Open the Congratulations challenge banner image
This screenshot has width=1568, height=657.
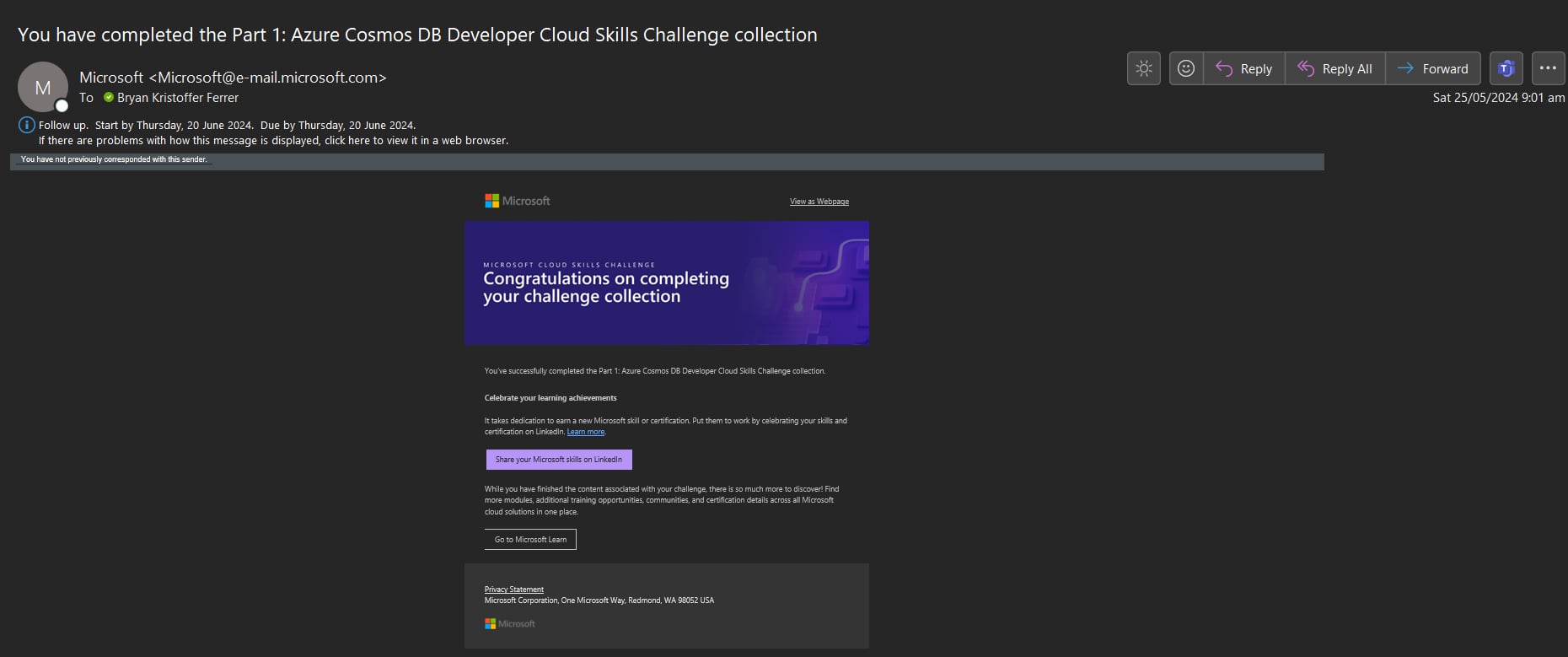[x=667, y=283]
